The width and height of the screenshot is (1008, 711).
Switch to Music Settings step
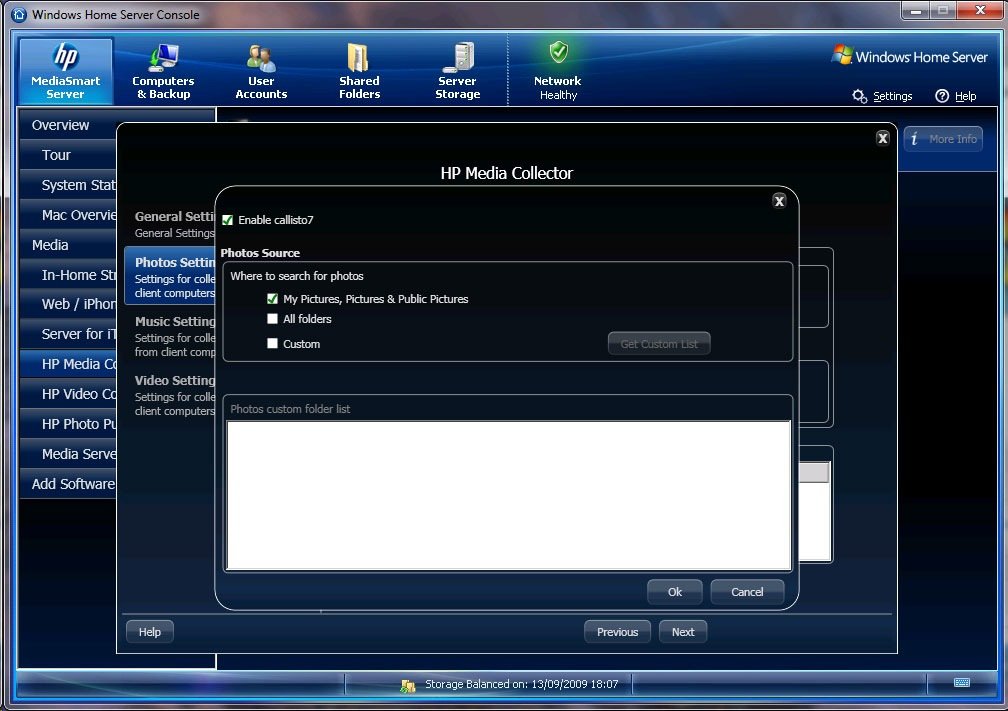tap(174, 336)
